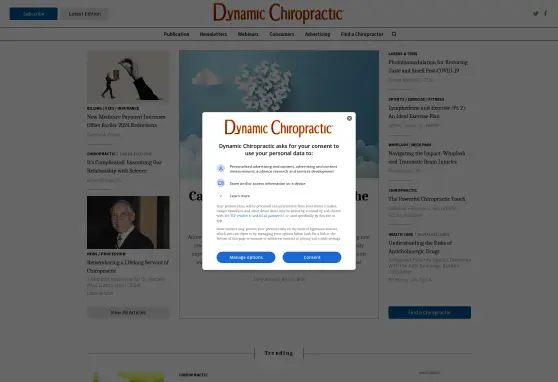
Task: Click the Subscribe button
Action: pos(33,14)
